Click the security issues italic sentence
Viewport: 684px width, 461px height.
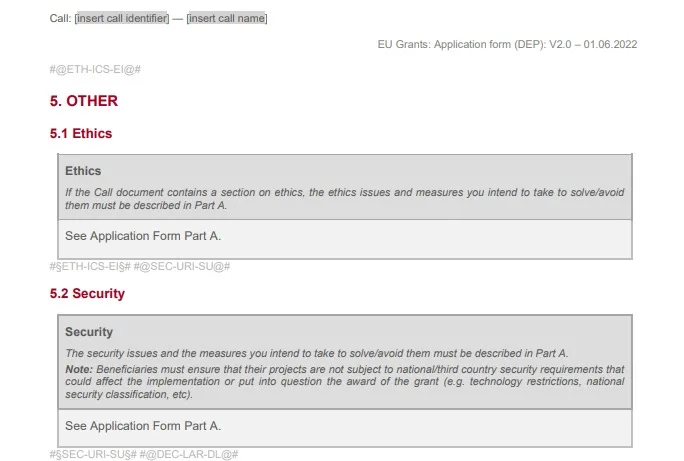tap(317, 353)
